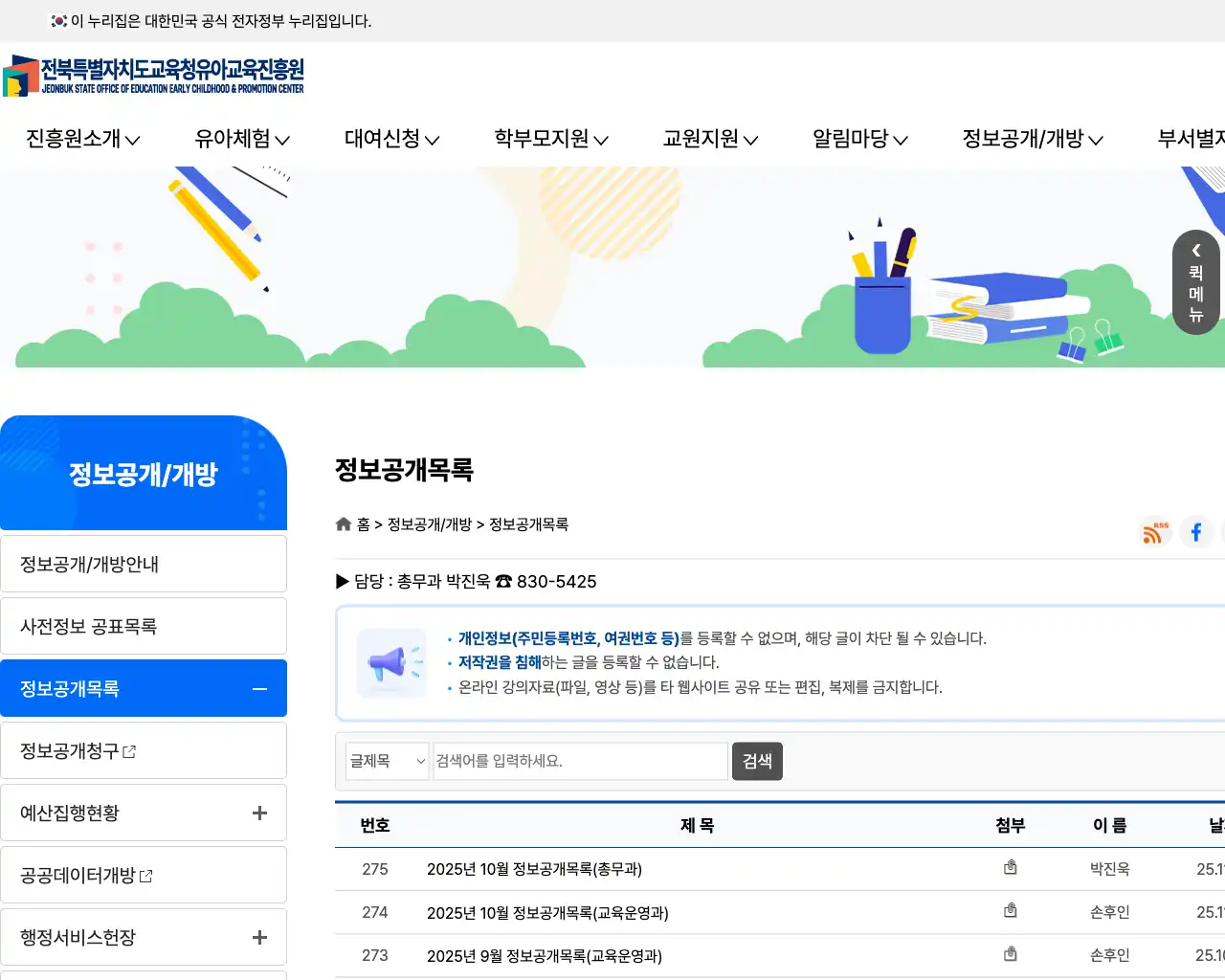
Task: Expand the 행정서비스헌장 sidebar section
Action: (258, 937)
